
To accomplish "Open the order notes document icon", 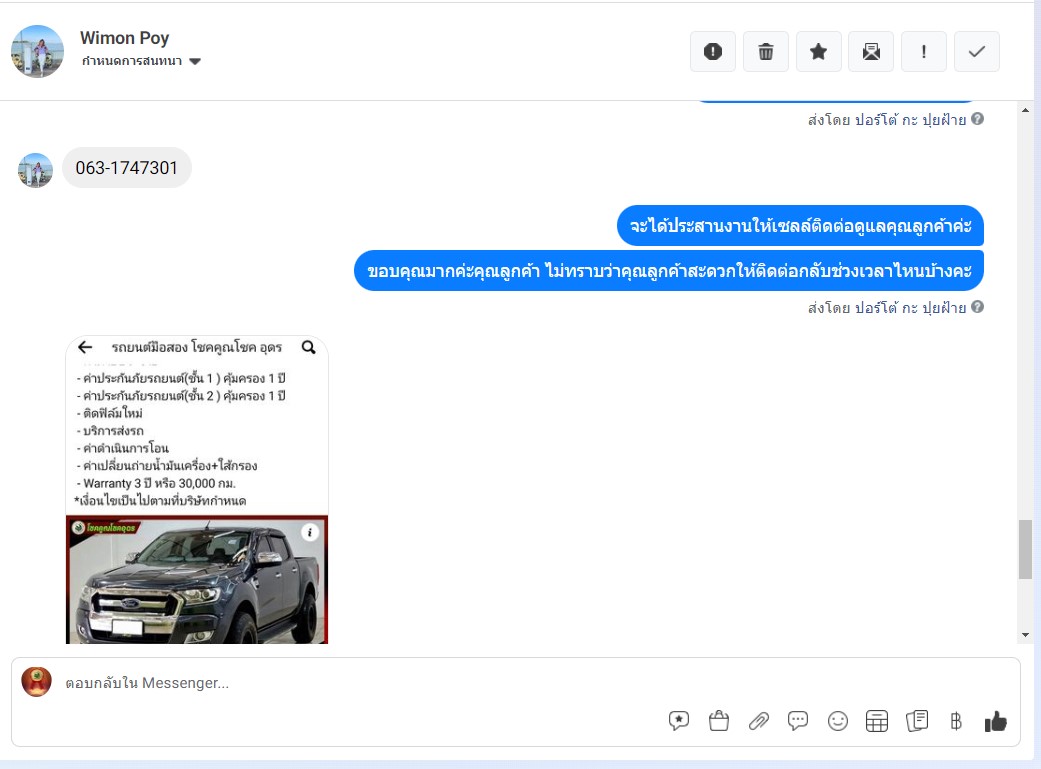I will point(916,721).
